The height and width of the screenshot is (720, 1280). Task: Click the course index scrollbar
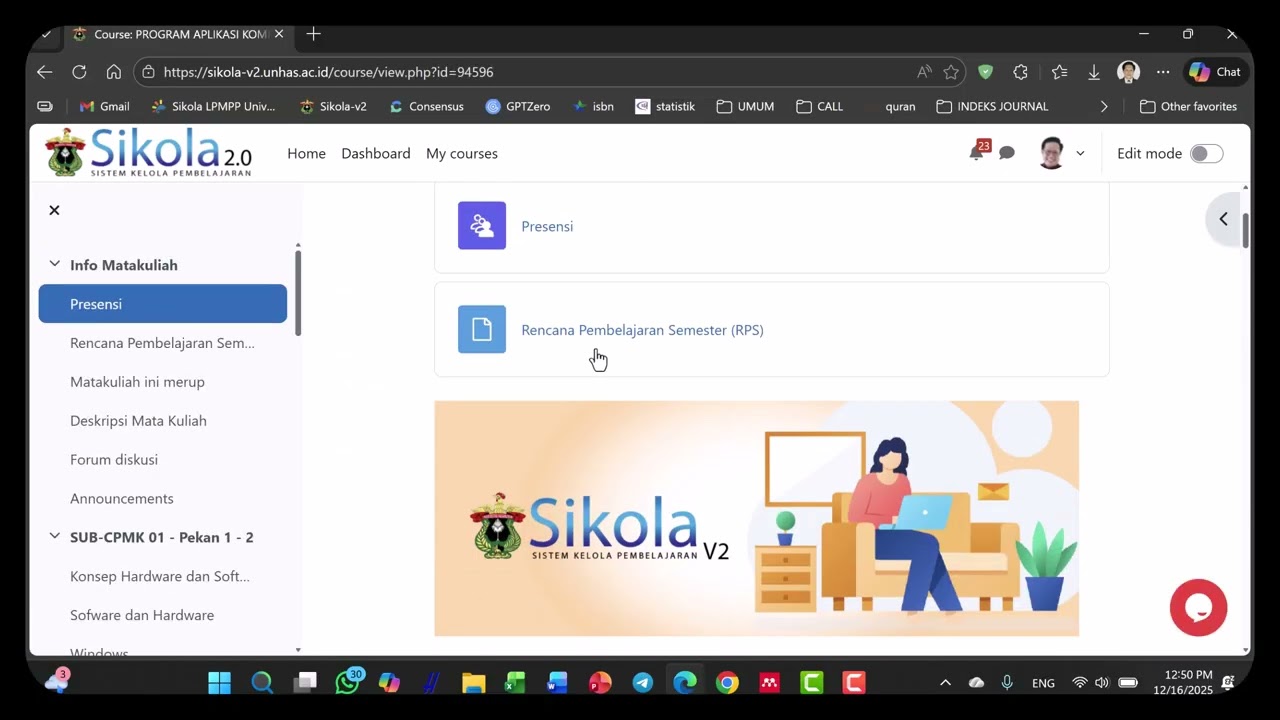[297, 292]
